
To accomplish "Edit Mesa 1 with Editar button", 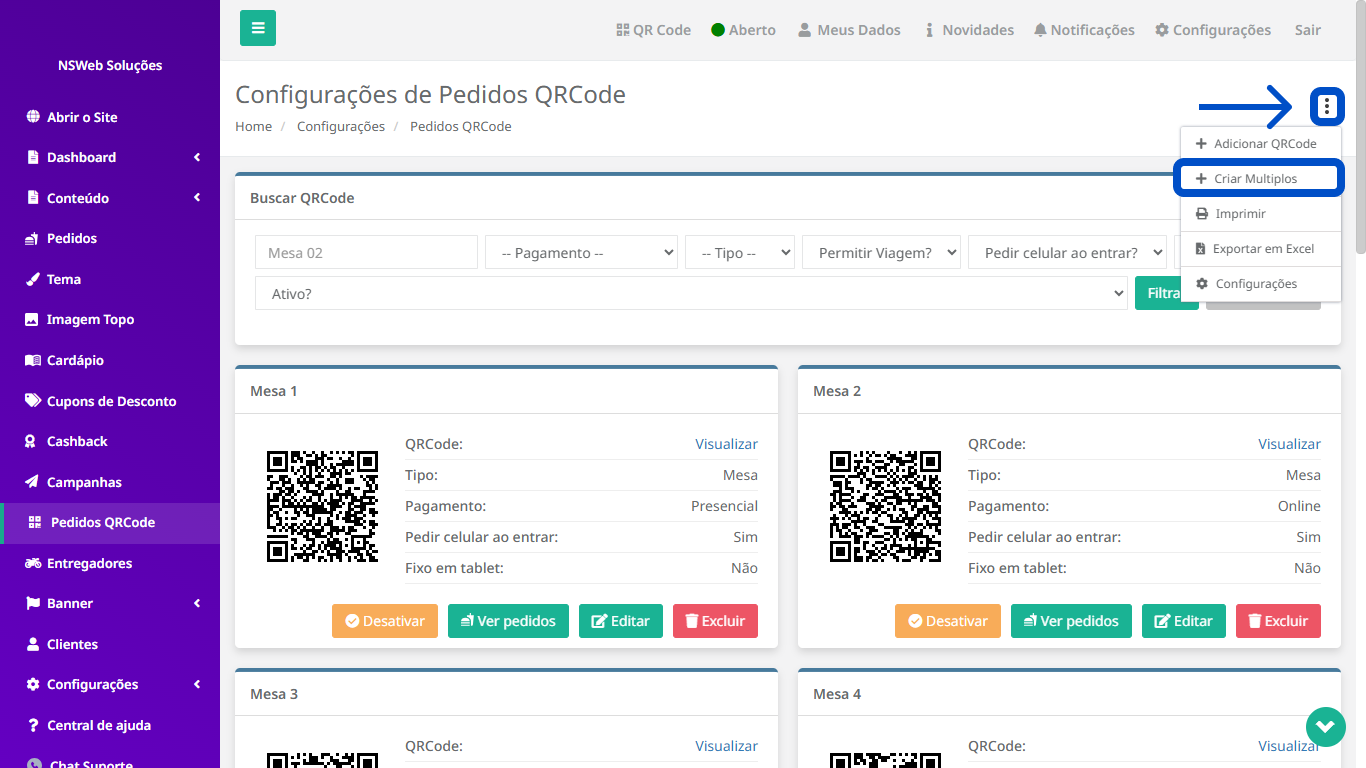I will (621, 621).
